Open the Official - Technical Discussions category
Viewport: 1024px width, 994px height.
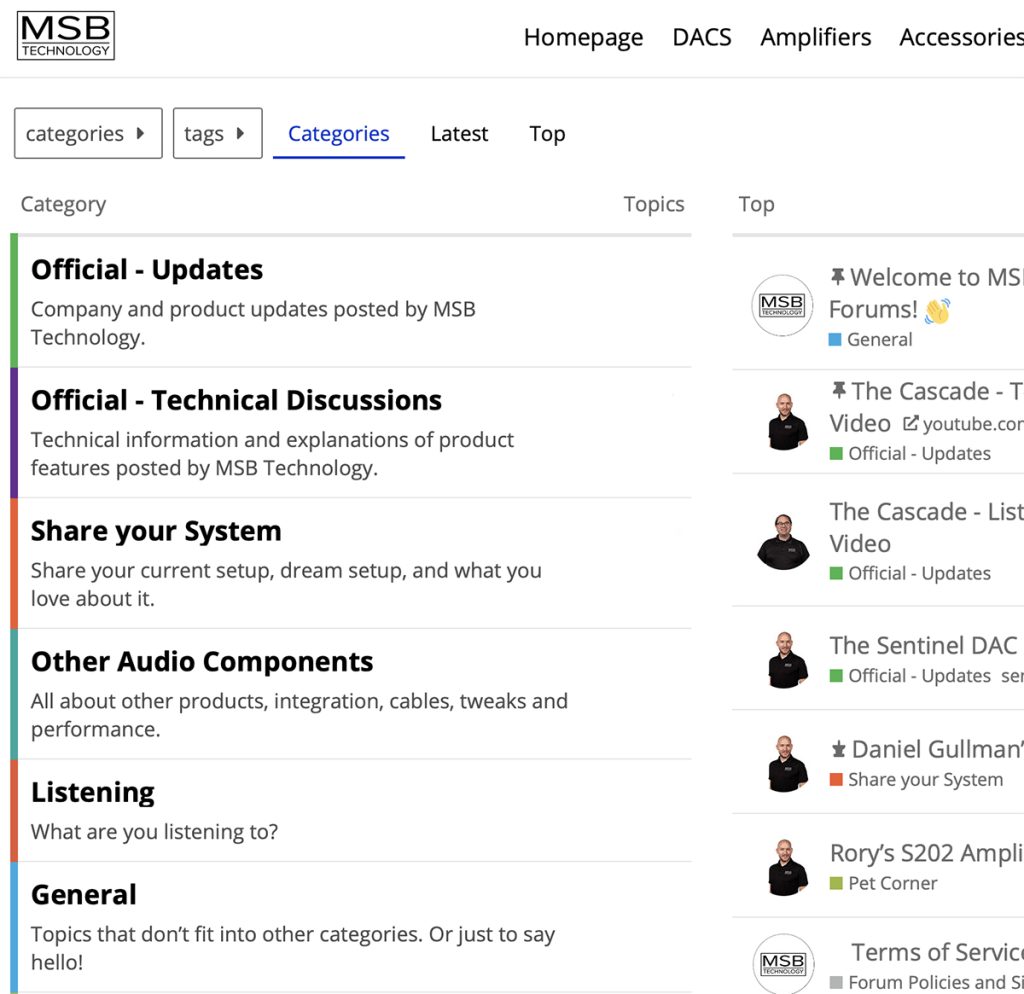point(236,400)
